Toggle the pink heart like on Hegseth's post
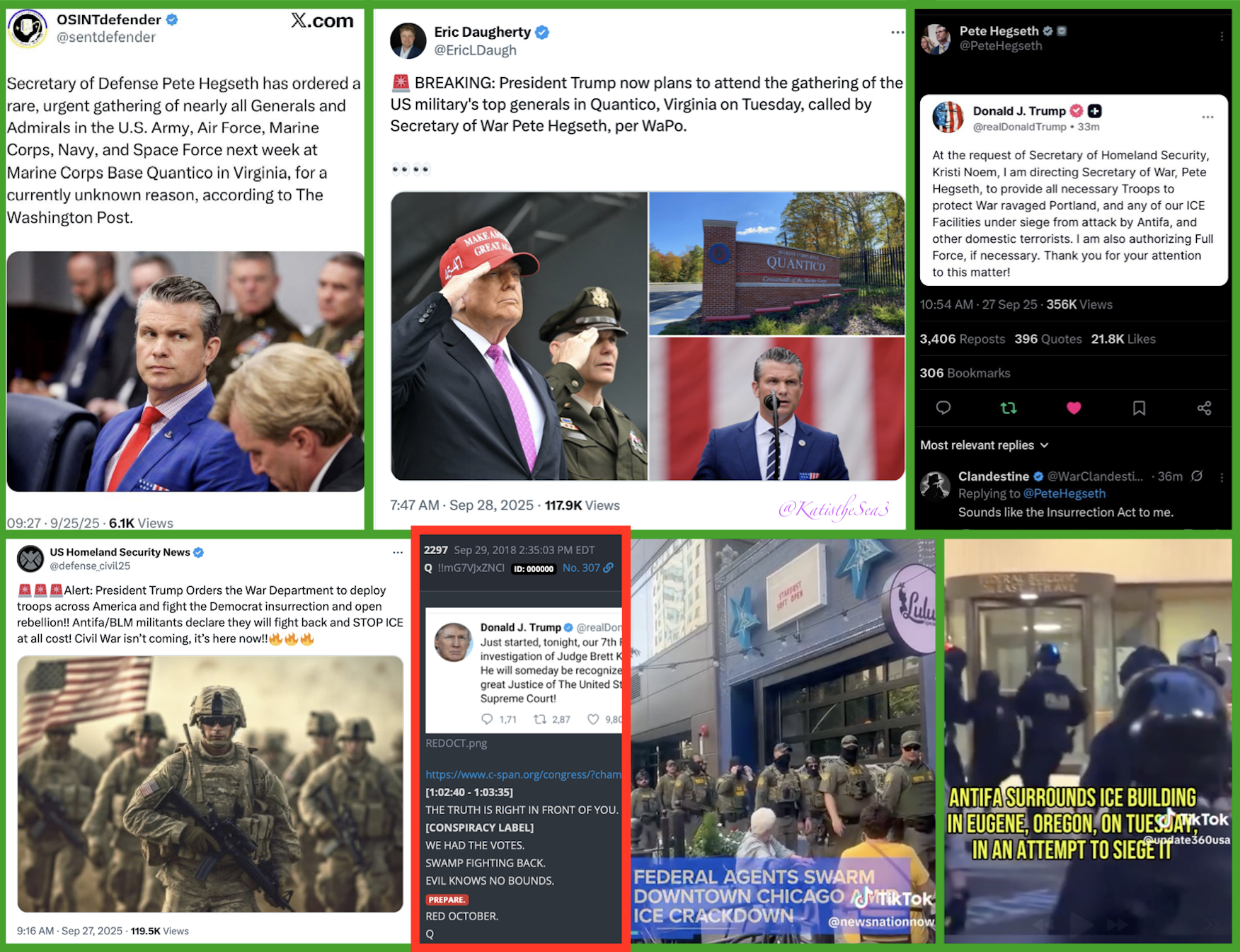The width and height of the screenshot is (1240, 952). pyautogui.click(x=1074, y=408)
